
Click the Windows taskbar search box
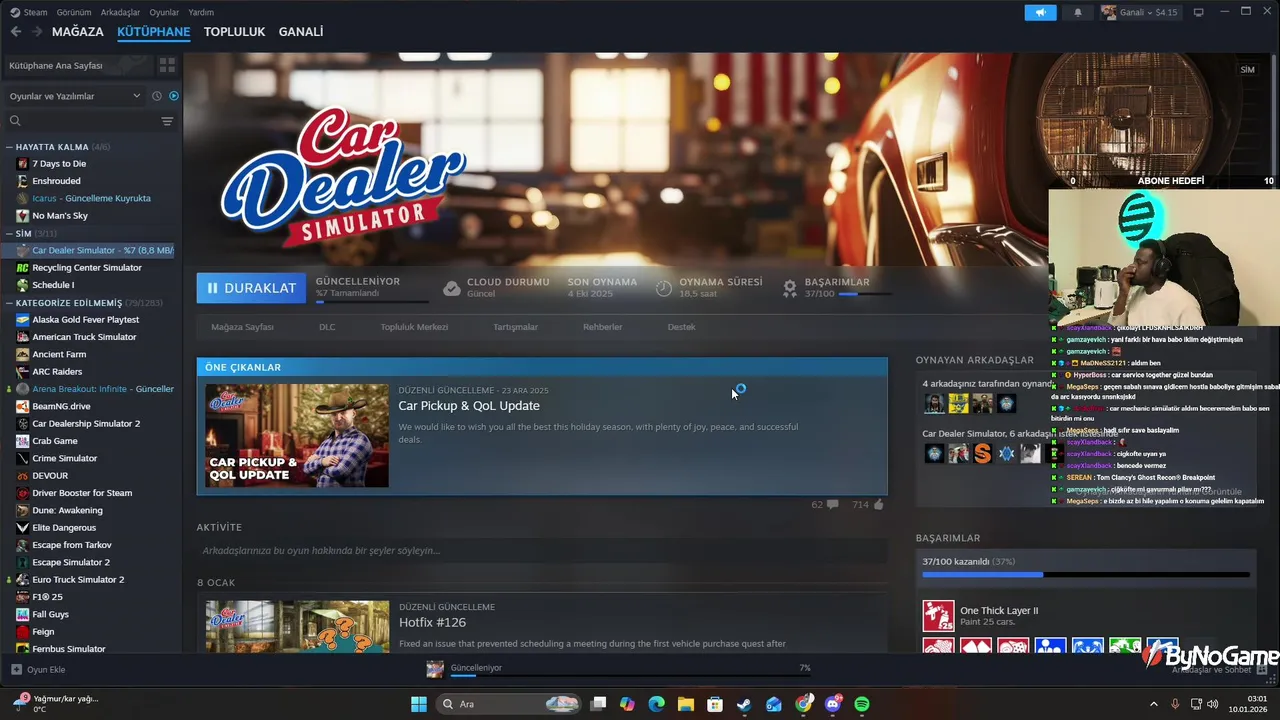pyautogui.click(x=509, y=704)
